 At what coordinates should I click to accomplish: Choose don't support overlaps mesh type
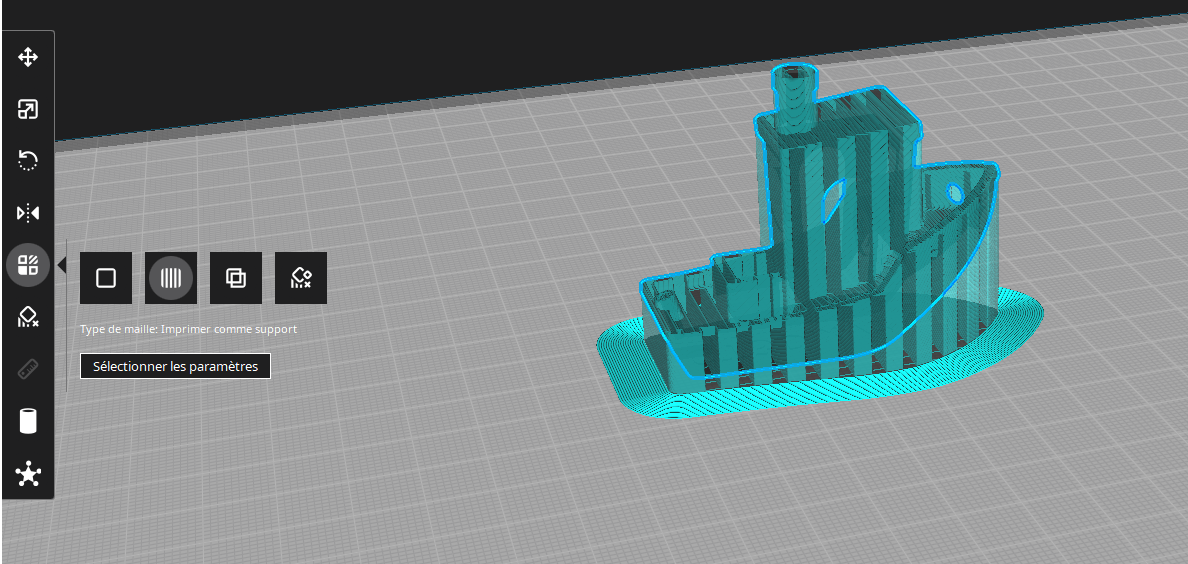click(x=301, y=278)
